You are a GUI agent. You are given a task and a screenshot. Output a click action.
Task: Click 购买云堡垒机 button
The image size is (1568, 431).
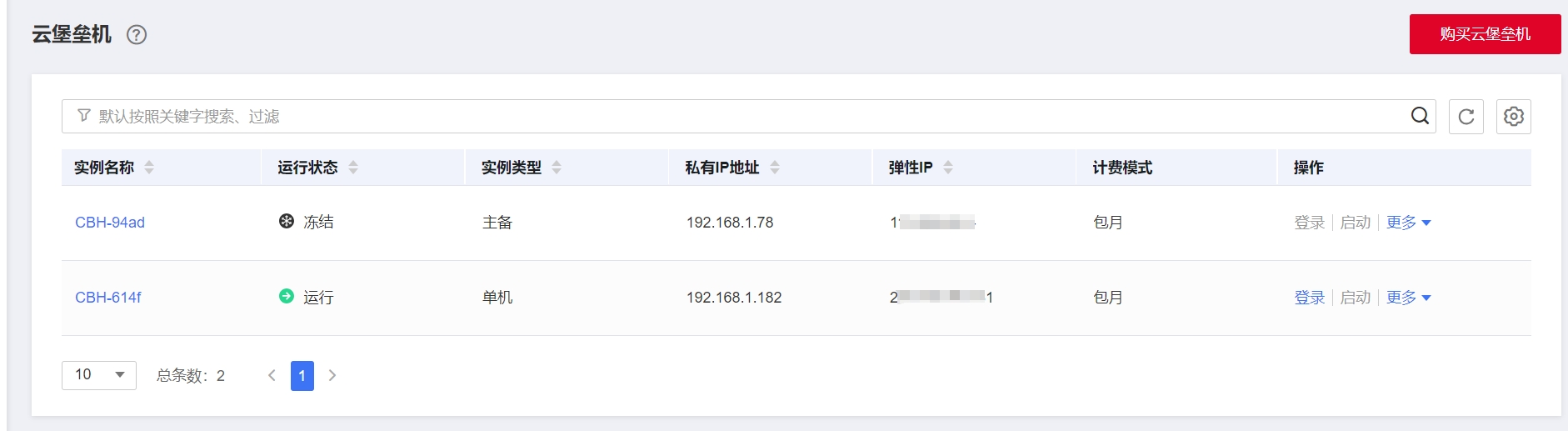coord(1485,34)
